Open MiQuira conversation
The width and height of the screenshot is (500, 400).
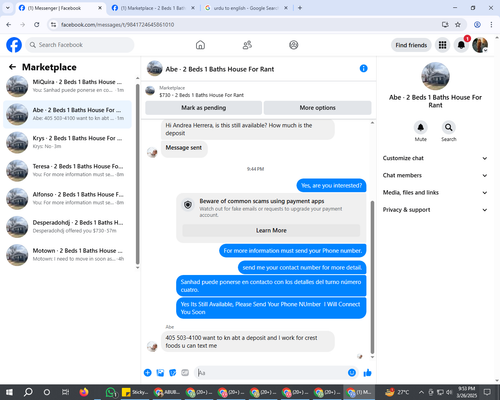tap(67, 86)
